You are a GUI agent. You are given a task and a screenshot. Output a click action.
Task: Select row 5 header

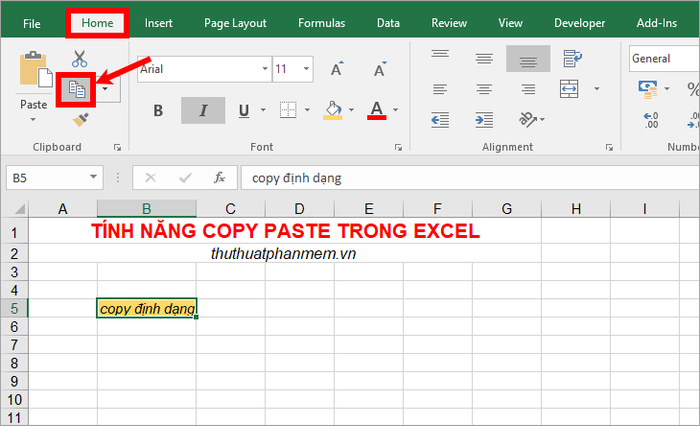coord(14,308)
